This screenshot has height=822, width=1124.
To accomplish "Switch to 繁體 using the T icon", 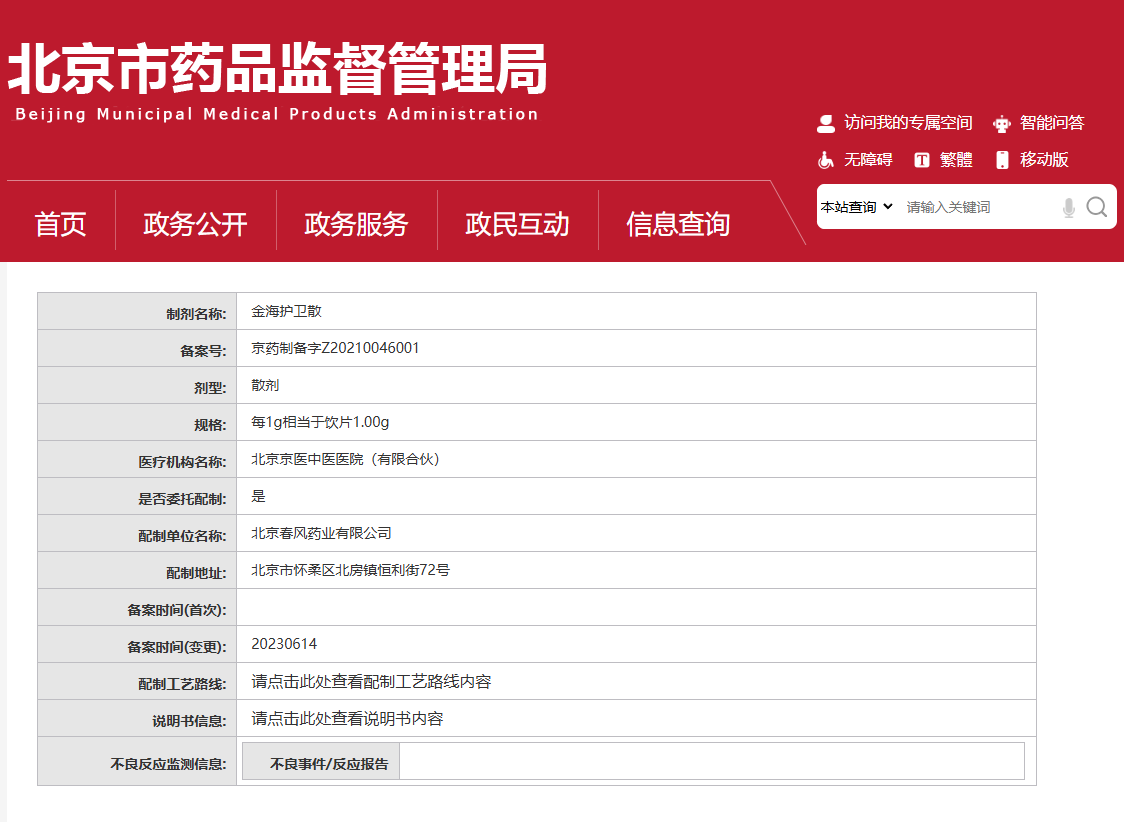I will 921,160.
